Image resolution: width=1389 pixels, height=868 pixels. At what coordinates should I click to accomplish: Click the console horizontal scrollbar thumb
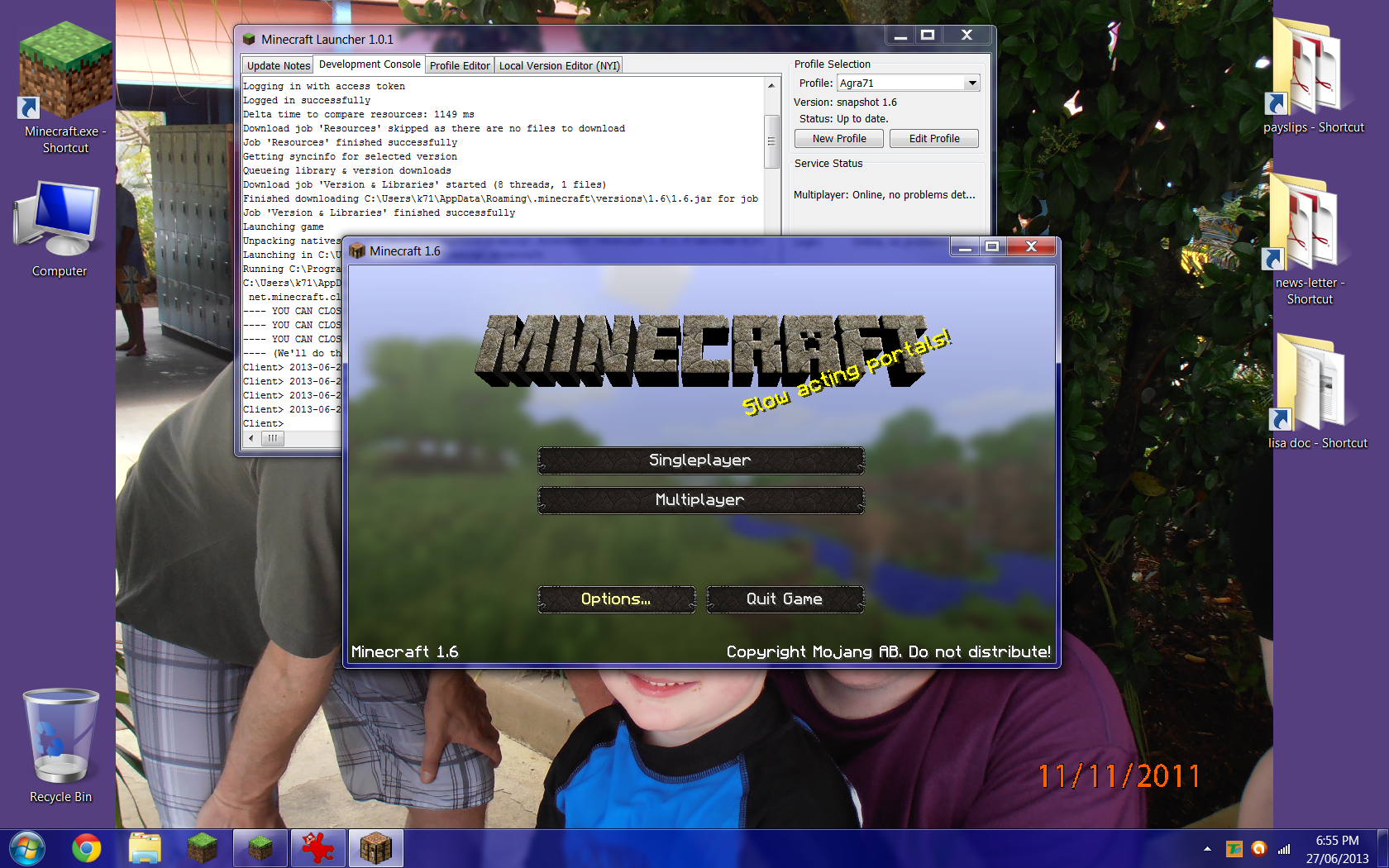[272, 438]
